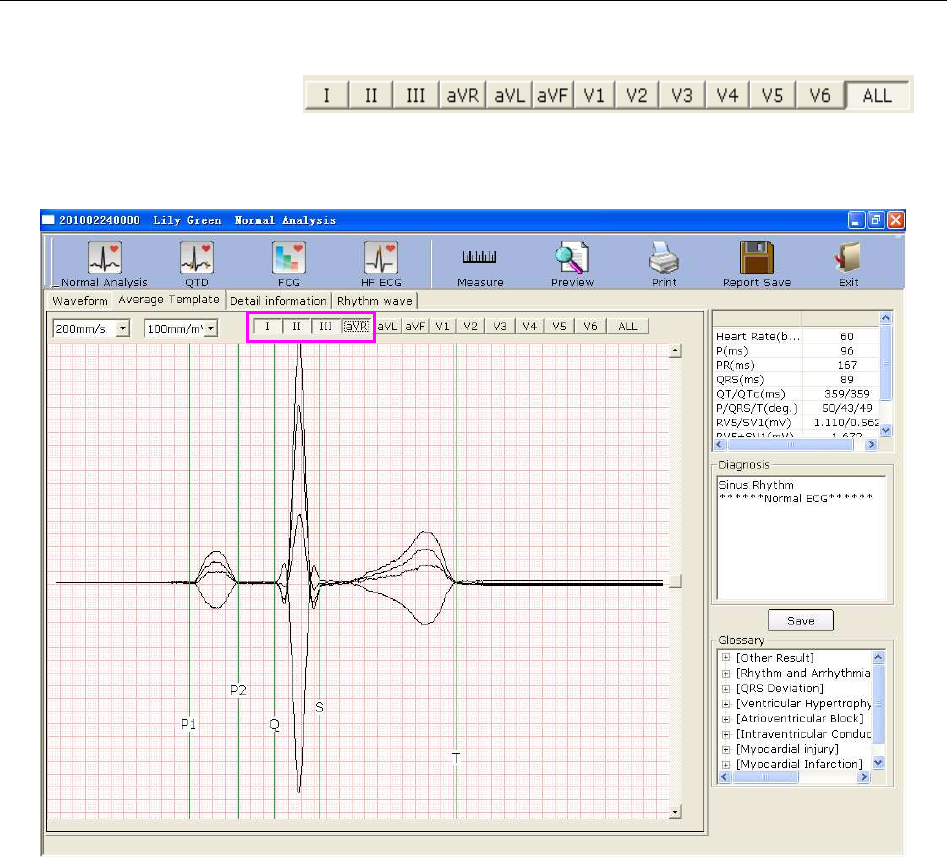Viewport: 947px width, 857px height.
Task: Click the Heart Rate row in the parameter table
Action: coord(797,336)
